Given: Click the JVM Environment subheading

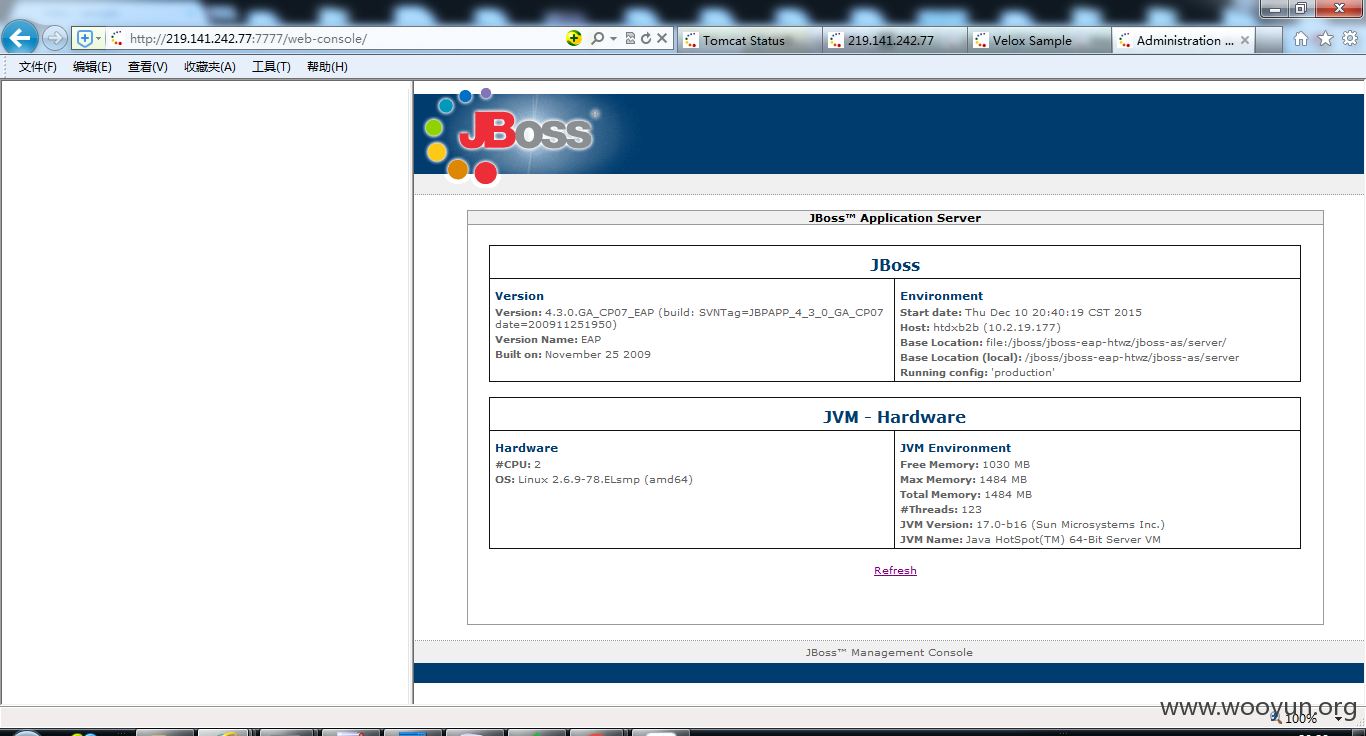Looking at the screenshot, I should [955, 448].
